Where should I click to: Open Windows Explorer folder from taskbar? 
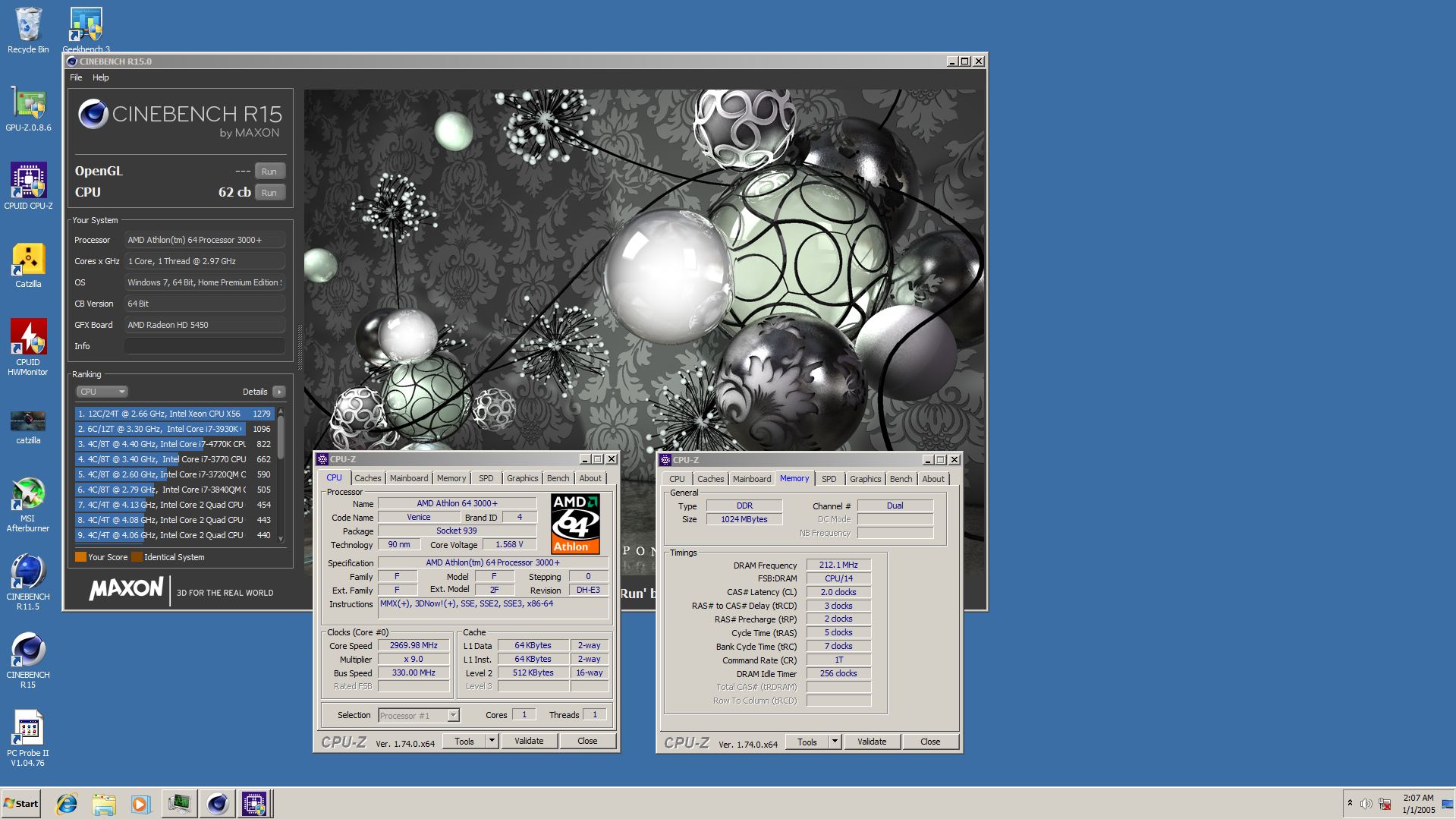(104, 803)
